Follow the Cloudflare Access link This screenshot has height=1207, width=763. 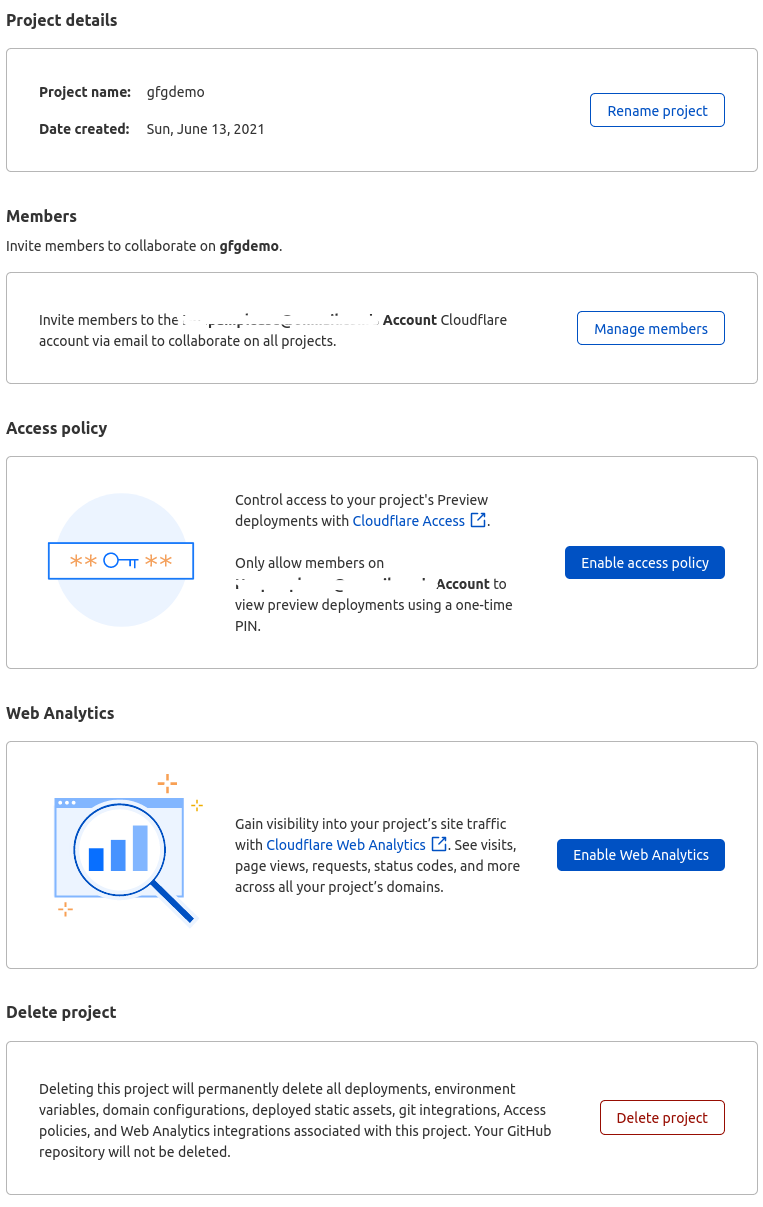click(409, 520)
